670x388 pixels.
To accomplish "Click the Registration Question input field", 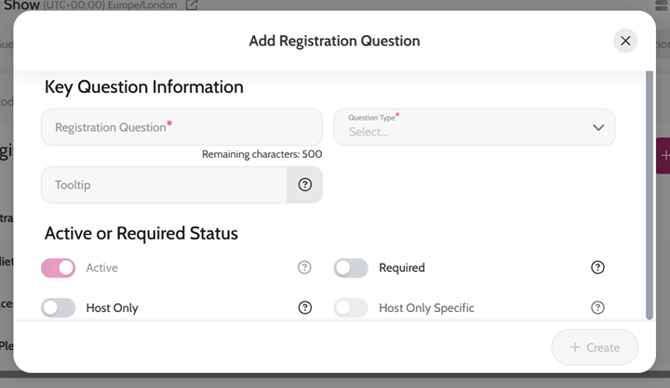I will point(182,127).
